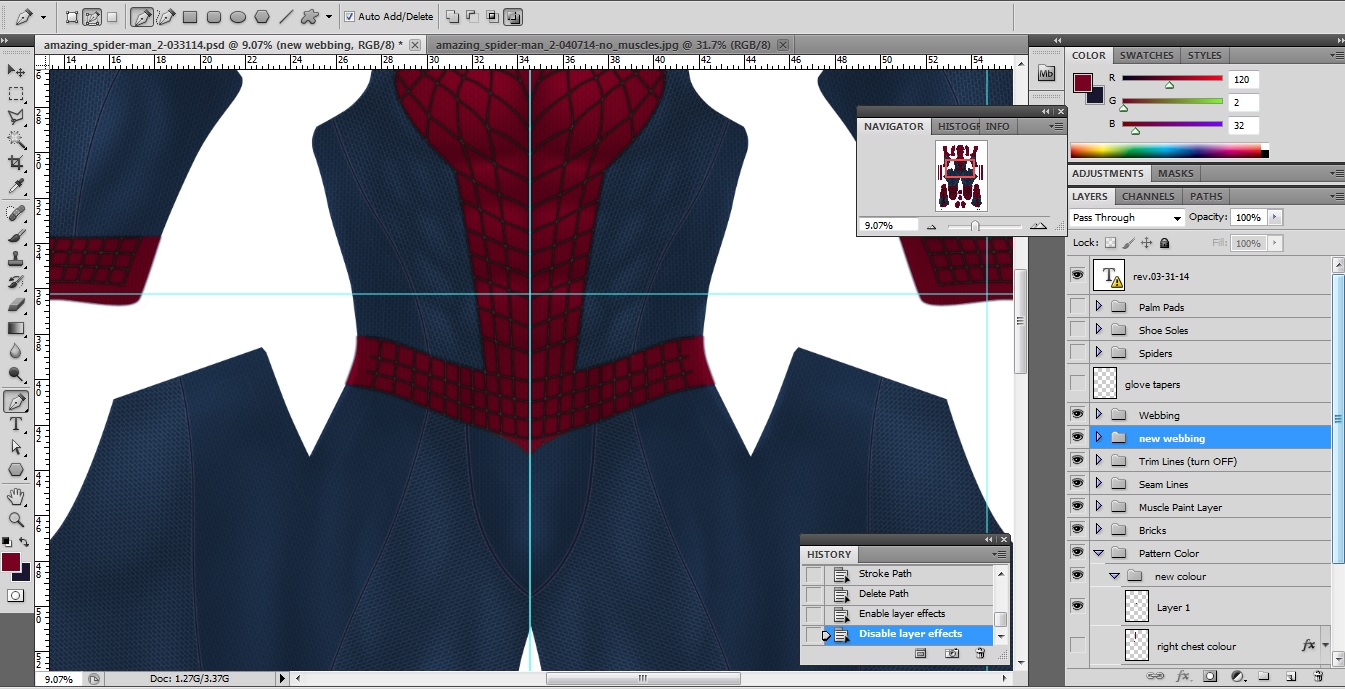The image size is (1345, 689).
Task: Hide the Bricks layer group
Action: 1077,530
